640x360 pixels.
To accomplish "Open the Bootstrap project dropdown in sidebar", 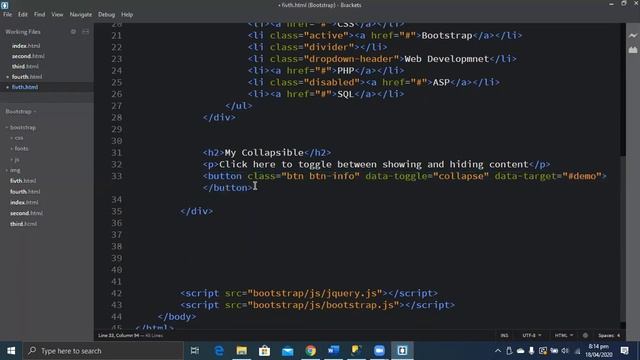I will 21,111.
